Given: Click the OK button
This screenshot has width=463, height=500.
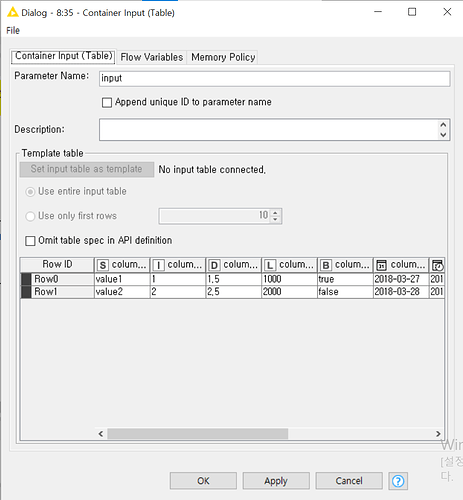Looking at the screenshot, I should coord(203,481).
